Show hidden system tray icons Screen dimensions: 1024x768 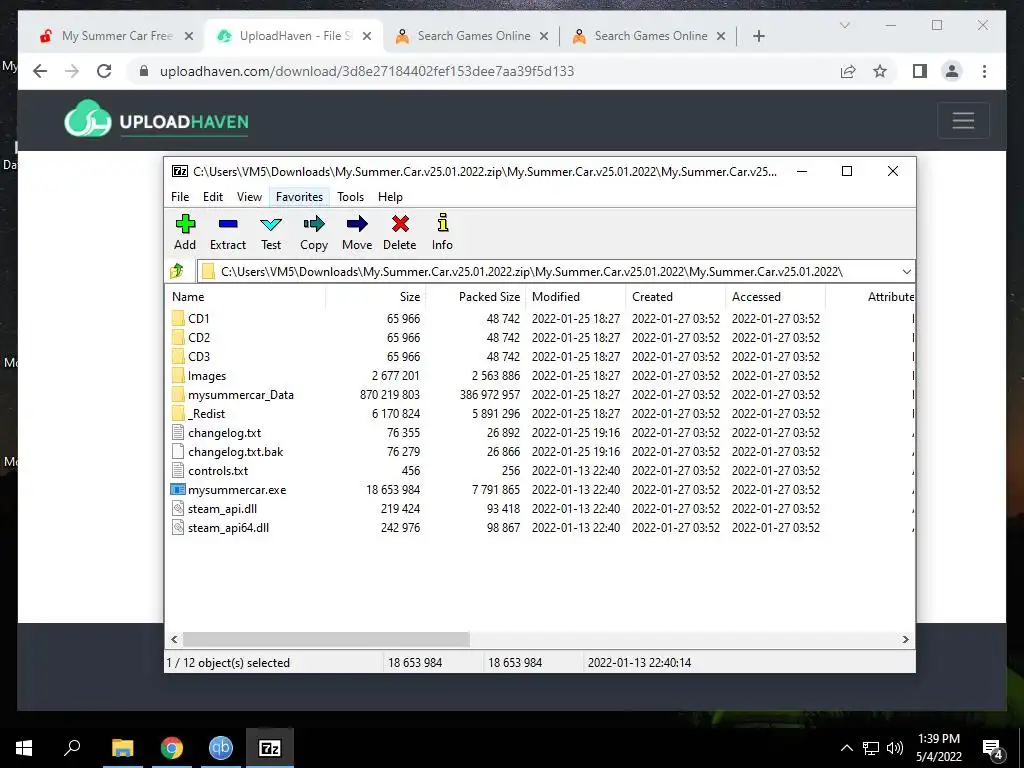coord(846,748)
